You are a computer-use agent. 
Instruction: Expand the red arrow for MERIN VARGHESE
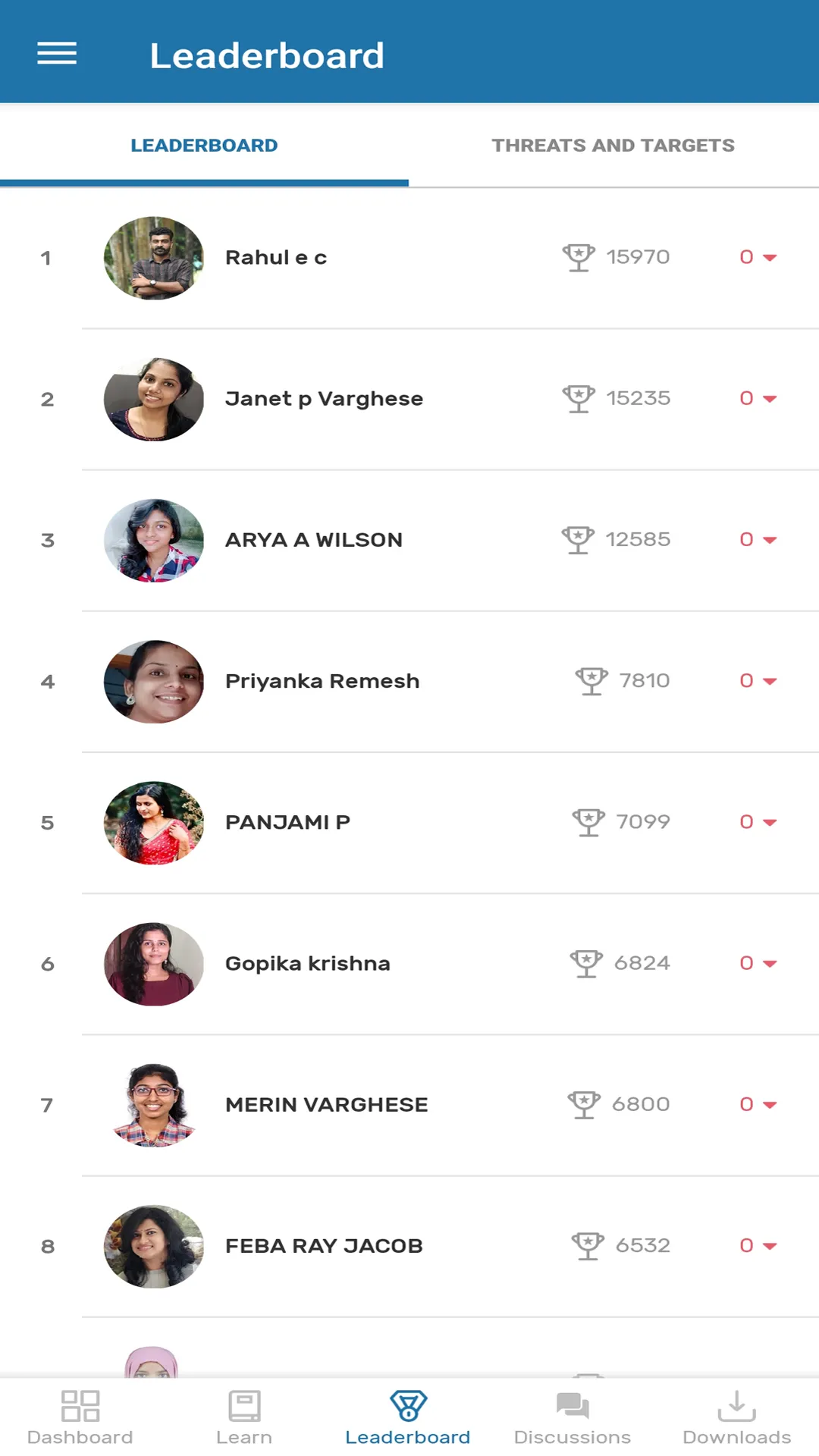(770, 1105)
